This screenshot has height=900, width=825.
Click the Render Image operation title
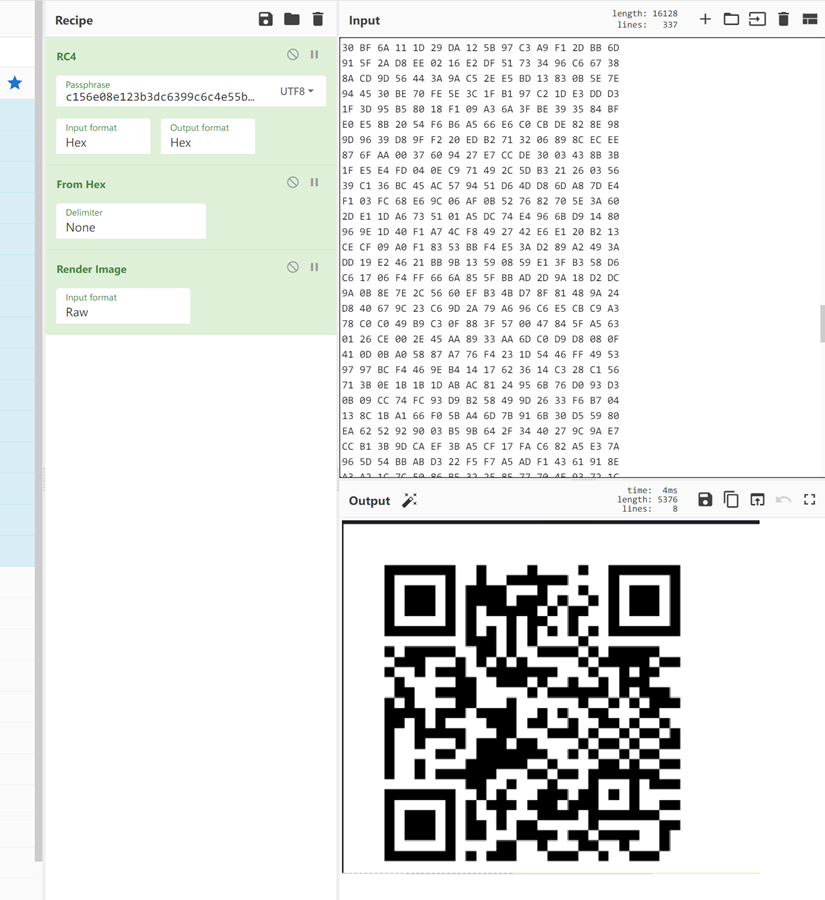(x=91, y=269)
